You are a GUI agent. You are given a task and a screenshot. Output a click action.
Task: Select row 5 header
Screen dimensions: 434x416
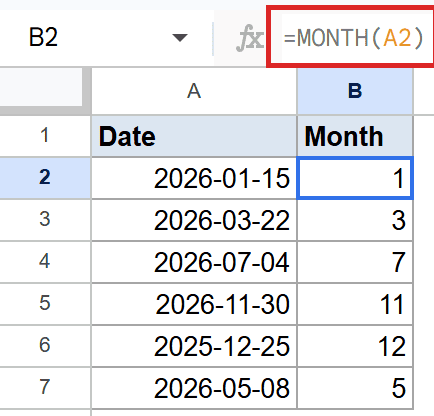coord(45,304)
